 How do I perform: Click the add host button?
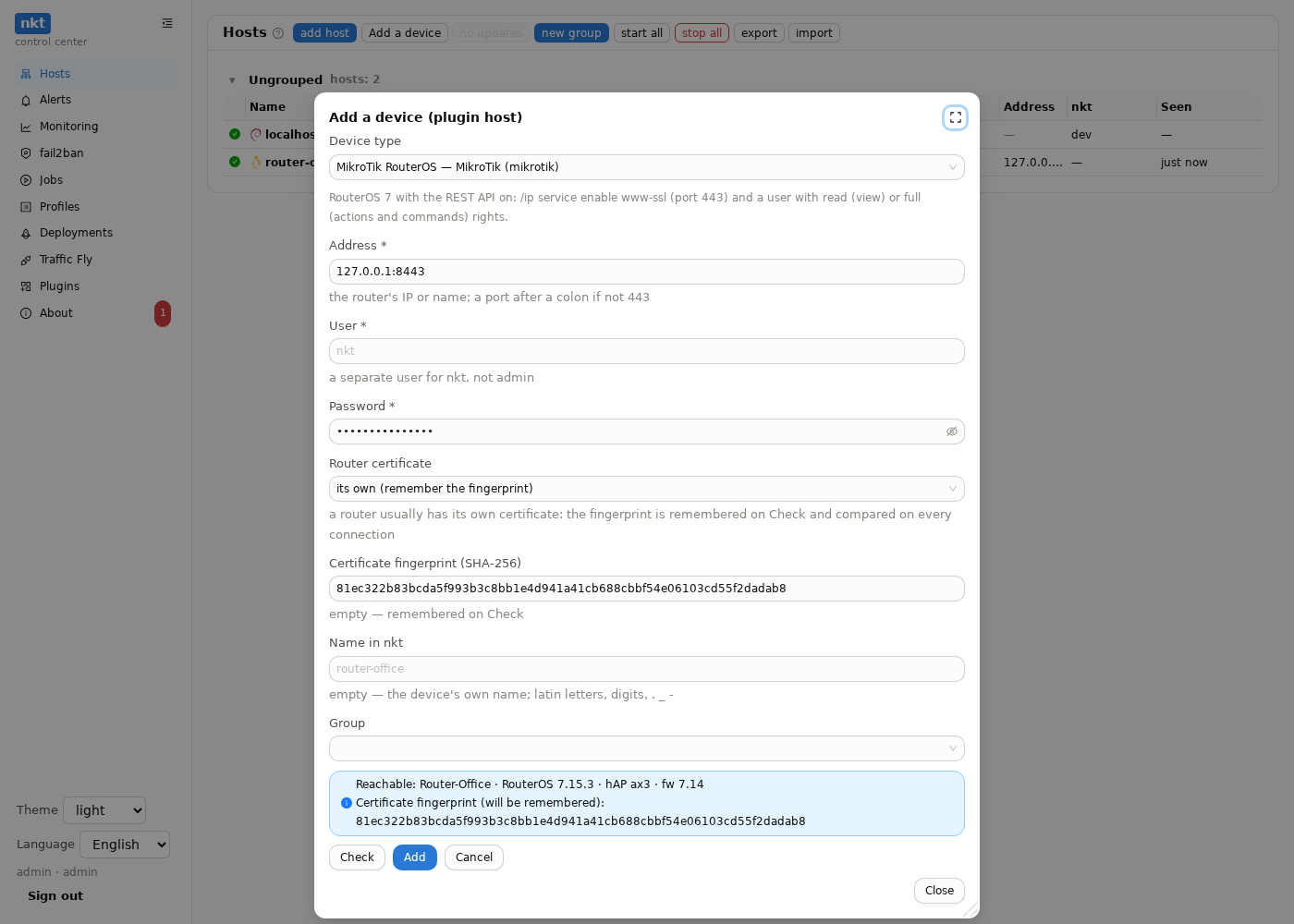tap(324, 33)
